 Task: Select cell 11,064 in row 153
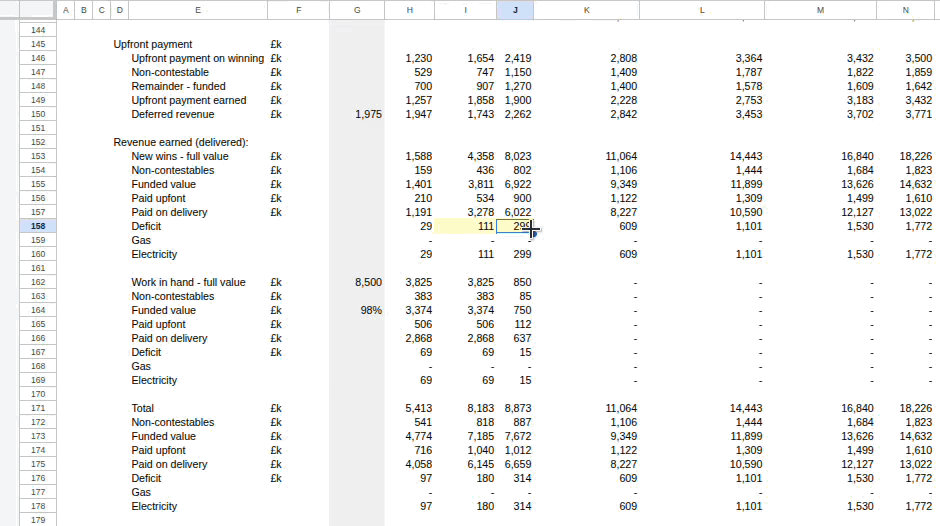(586, 156)
